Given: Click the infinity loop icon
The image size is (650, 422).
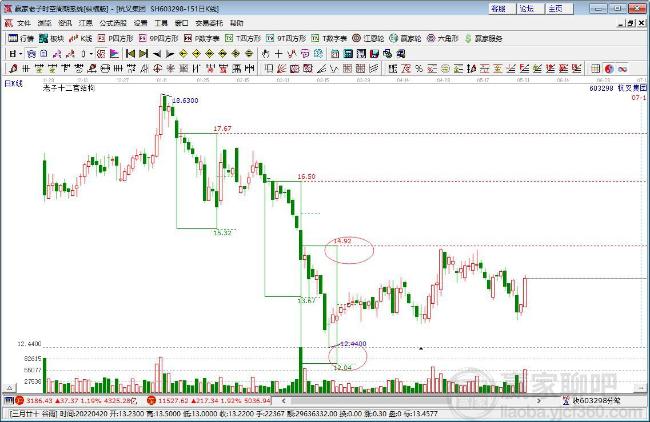Looking at the screenshot, I should point(622,68).
